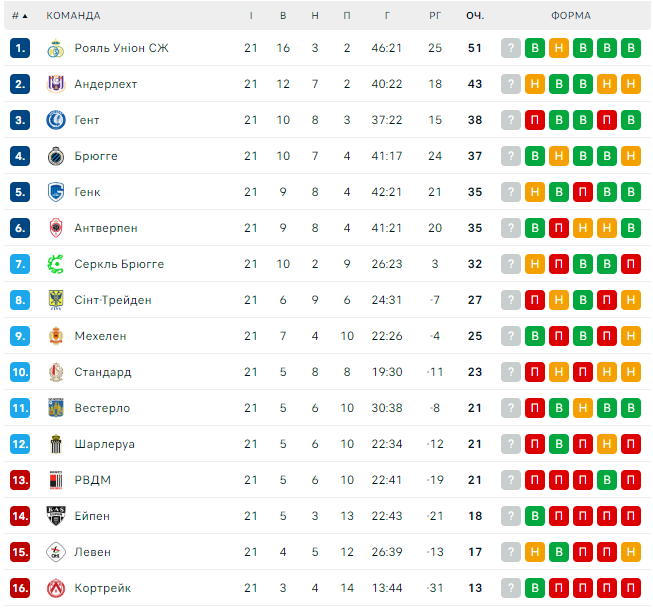Click the first green В form badge for Кортрейк
The width and height of the screenshot is (653, 611).
(535, 588)
